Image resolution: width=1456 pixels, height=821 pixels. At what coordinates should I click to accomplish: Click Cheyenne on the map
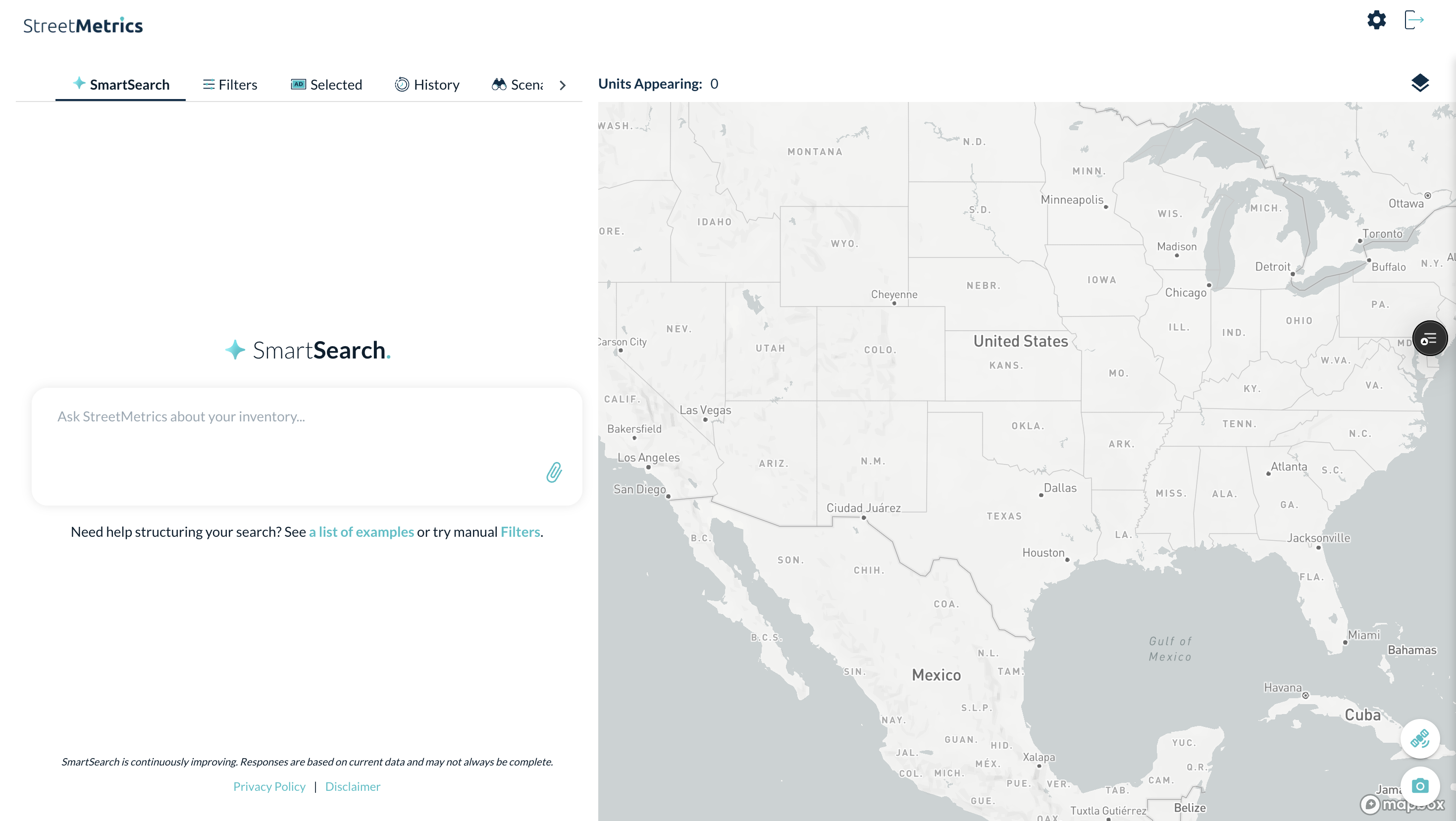tap(894, 295)
